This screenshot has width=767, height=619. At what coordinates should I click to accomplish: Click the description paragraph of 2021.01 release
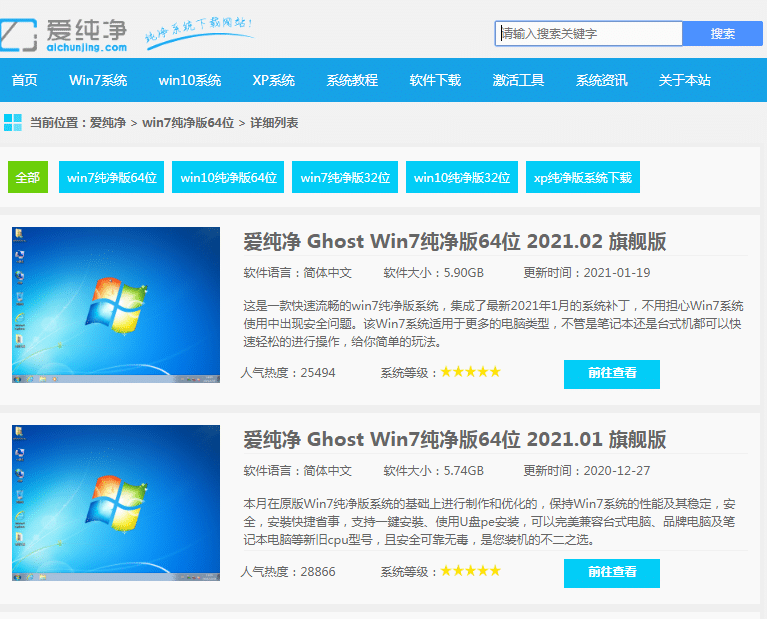[490, 522]
